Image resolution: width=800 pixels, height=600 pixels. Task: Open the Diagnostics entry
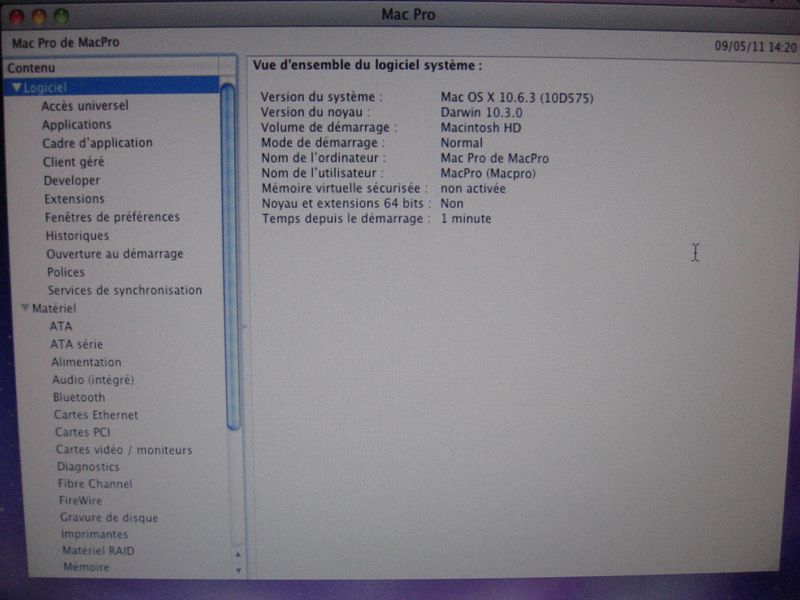click(x=88, y=467)
